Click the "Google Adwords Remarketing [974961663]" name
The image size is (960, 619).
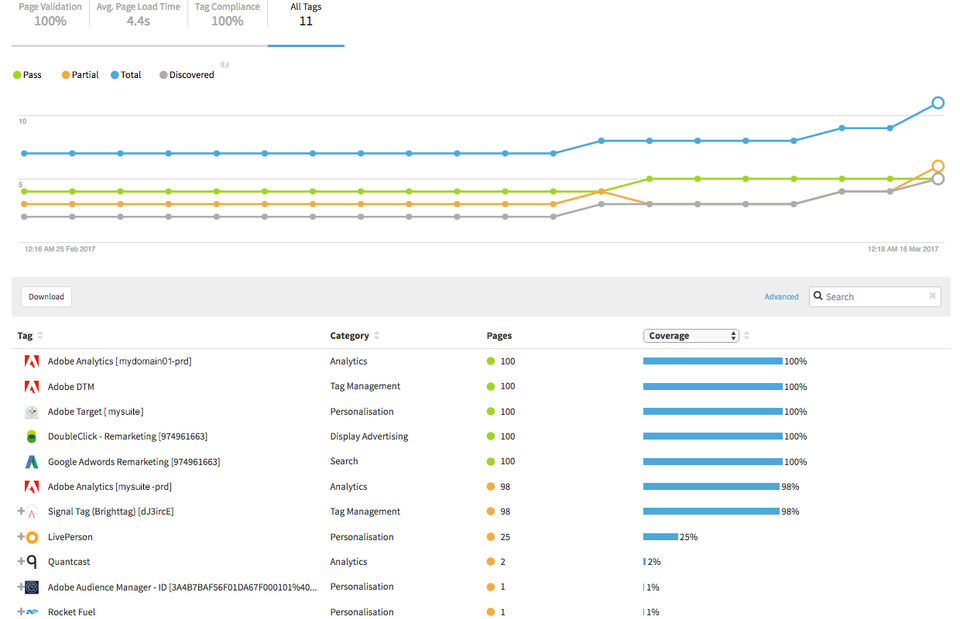pos(134,462)
